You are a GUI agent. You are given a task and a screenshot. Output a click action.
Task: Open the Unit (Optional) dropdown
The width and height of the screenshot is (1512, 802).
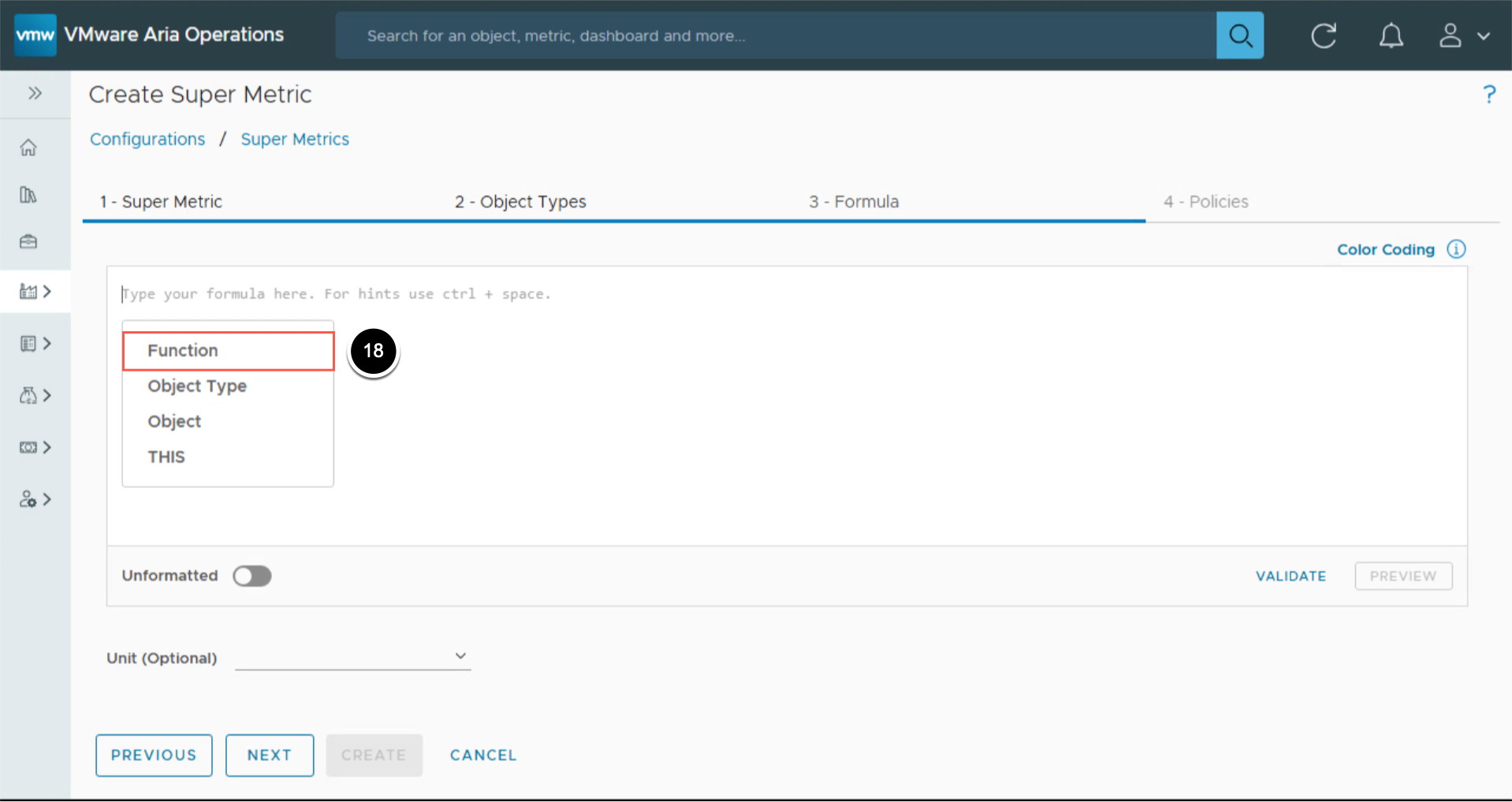pyautogui.click(x=352, y=657)
